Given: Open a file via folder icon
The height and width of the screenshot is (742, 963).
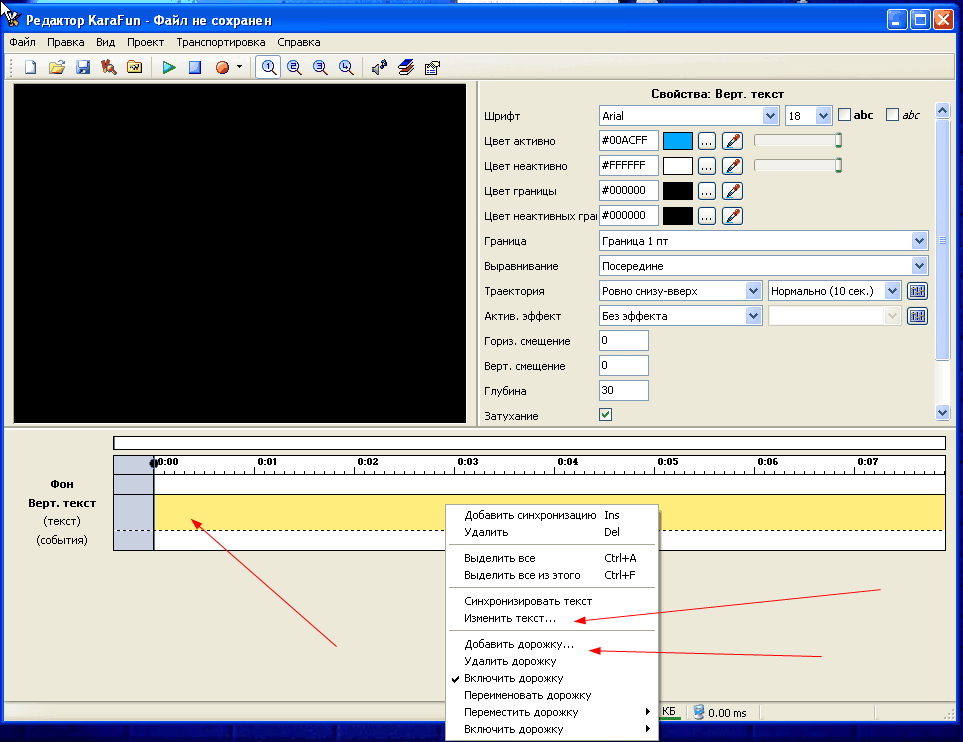Looking at the screenshot, I should pos(57,68).
